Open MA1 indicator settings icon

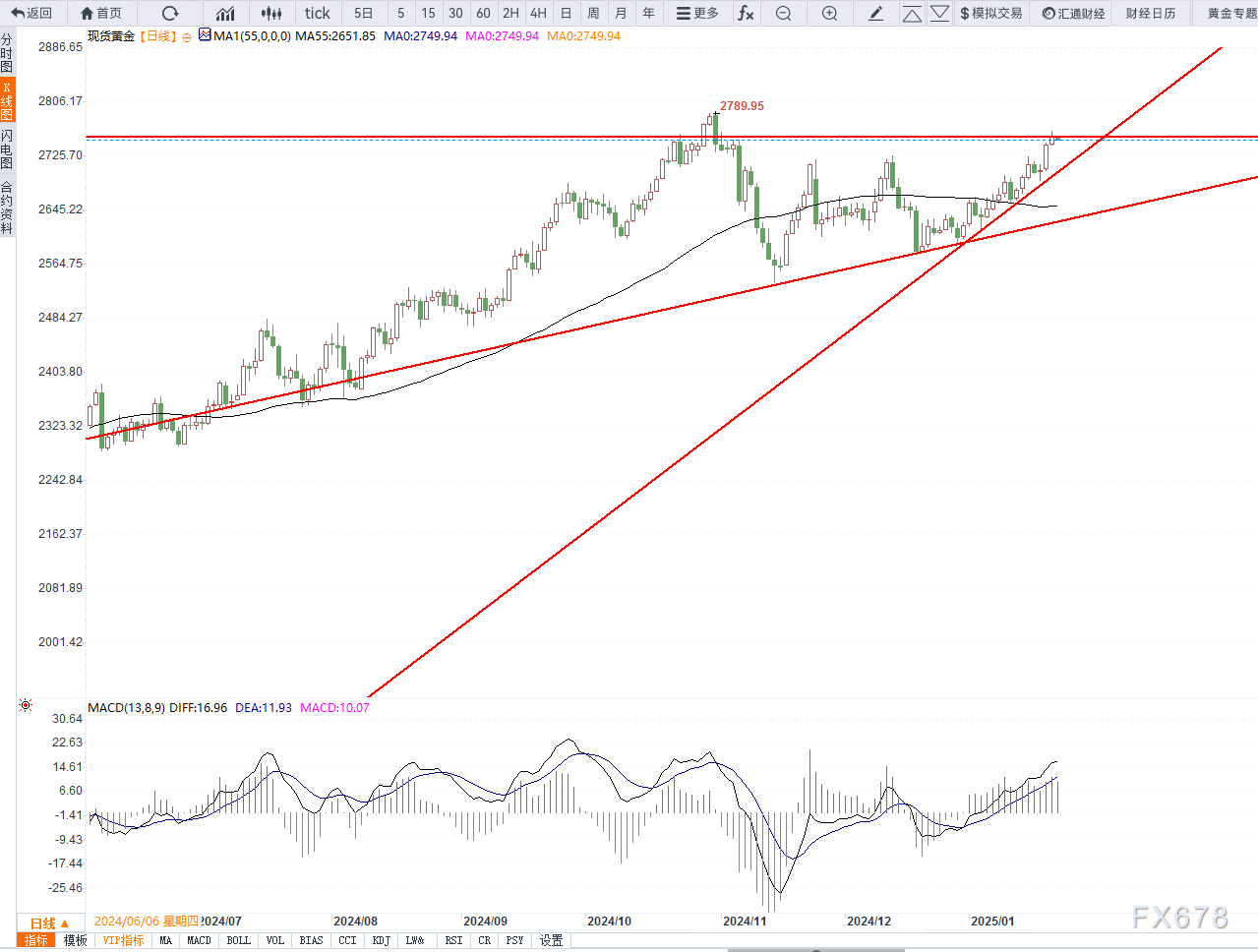[205, 34]
